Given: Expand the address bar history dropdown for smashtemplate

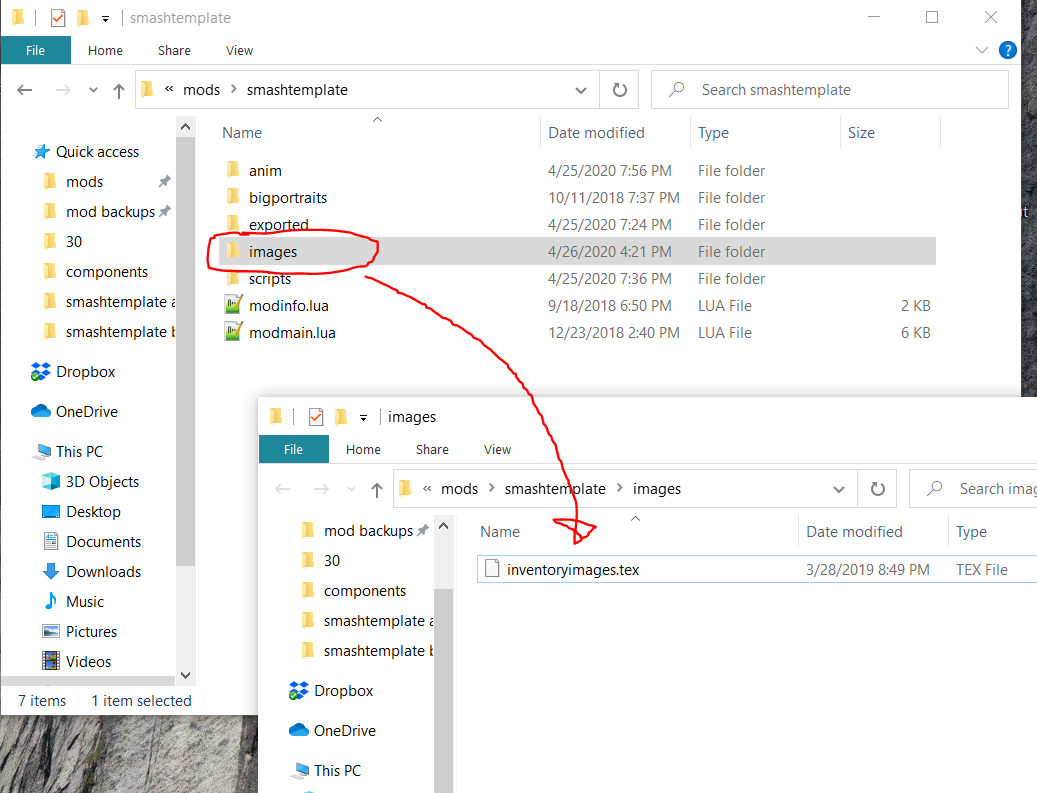Looking at the screenshot, I should pyautogui.click(x=581, y=90).
